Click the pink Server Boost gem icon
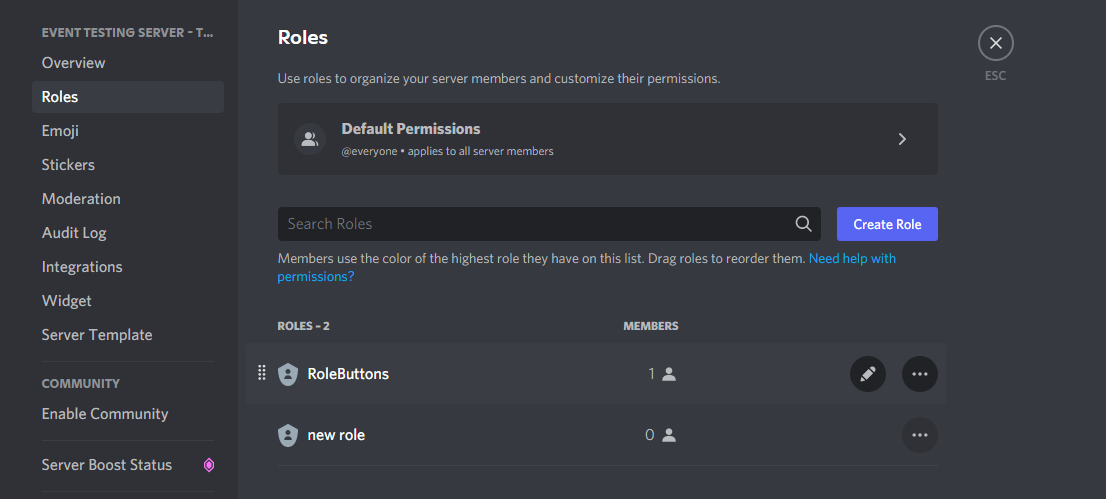The height and width of the screenshot is (499, 1106). [x=209, y=465]
